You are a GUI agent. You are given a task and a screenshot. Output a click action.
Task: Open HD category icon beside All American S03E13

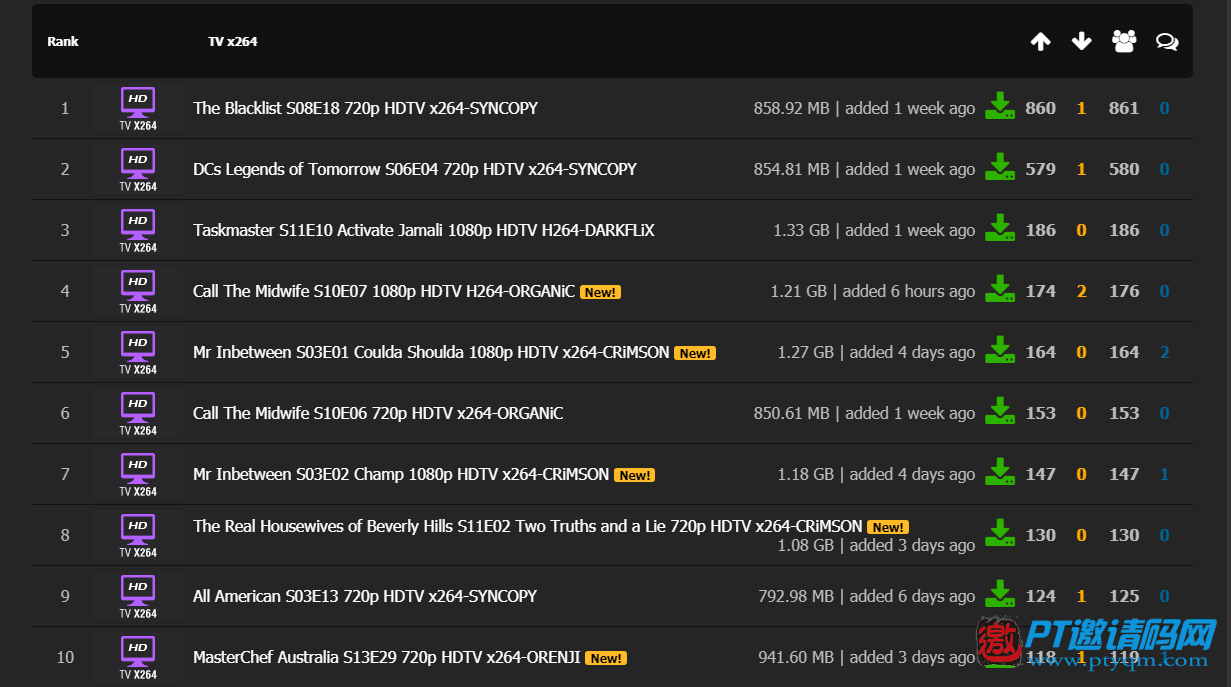click(138, 596)
